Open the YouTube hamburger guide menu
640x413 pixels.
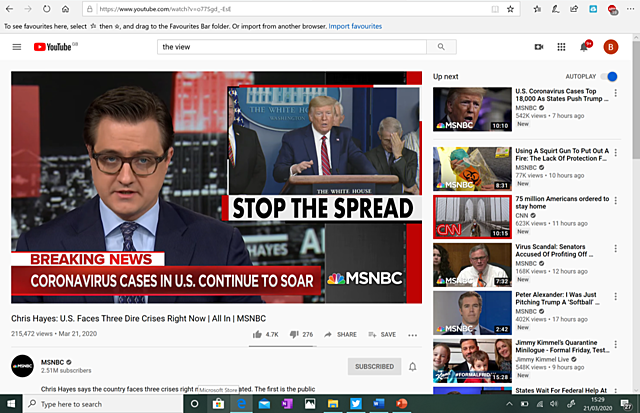(x=17, y=47)
